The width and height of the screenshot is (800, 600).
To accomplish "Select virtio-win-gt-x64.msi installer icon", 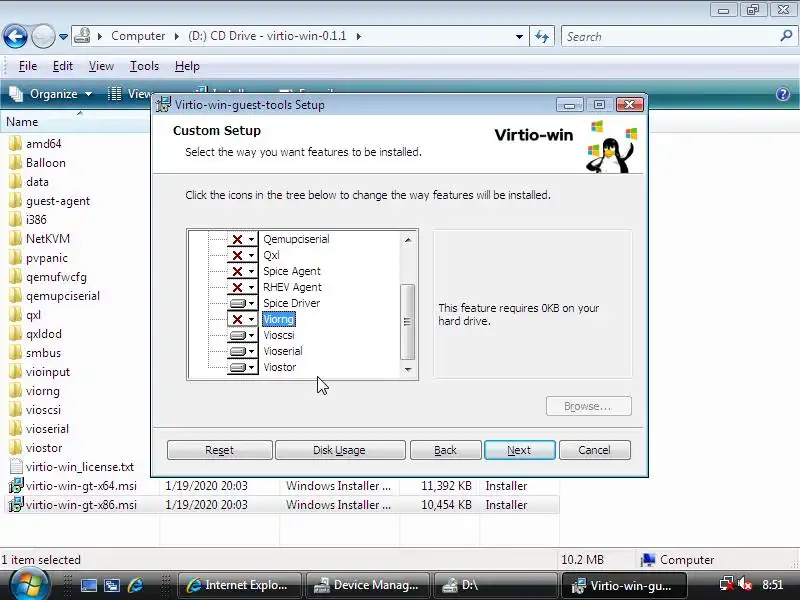I will 16,486.
